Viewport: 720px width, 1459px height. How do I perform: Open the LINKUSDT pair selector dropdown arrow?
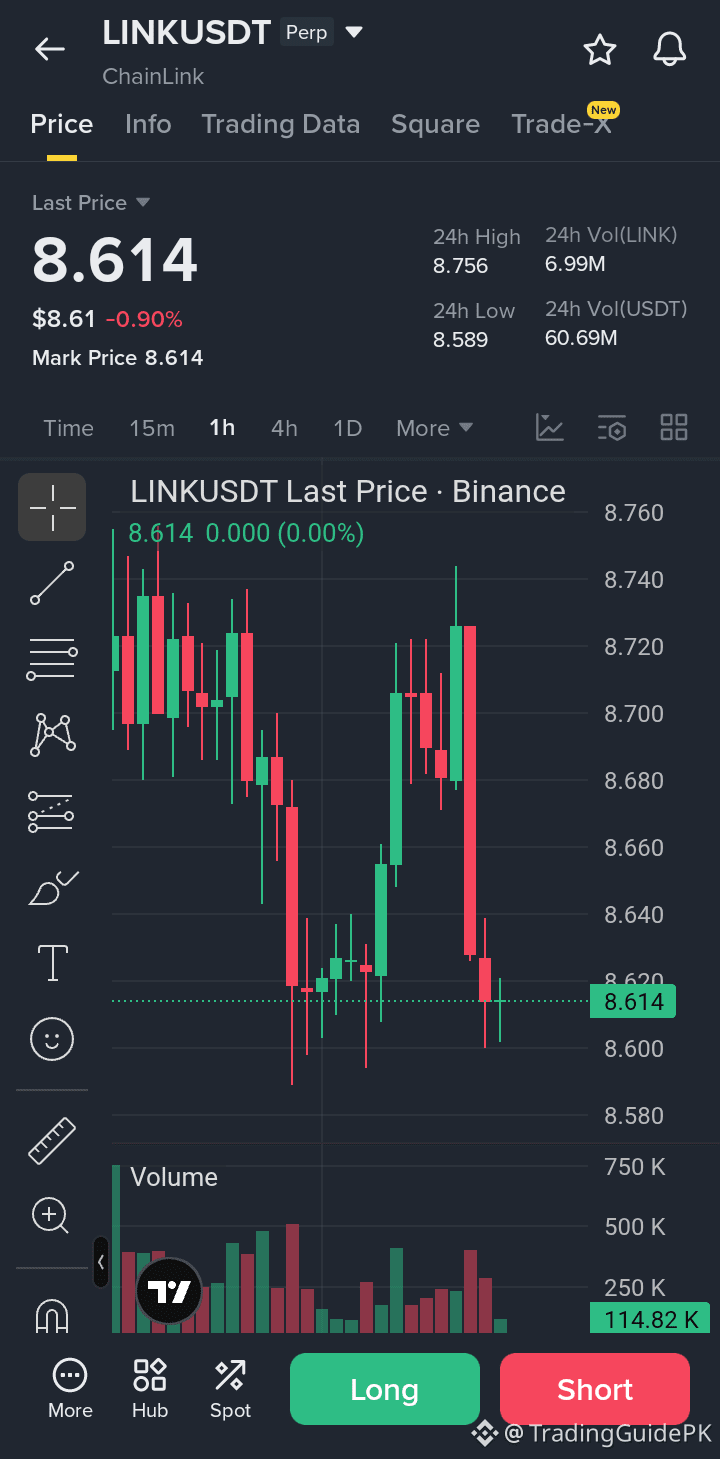354,32
